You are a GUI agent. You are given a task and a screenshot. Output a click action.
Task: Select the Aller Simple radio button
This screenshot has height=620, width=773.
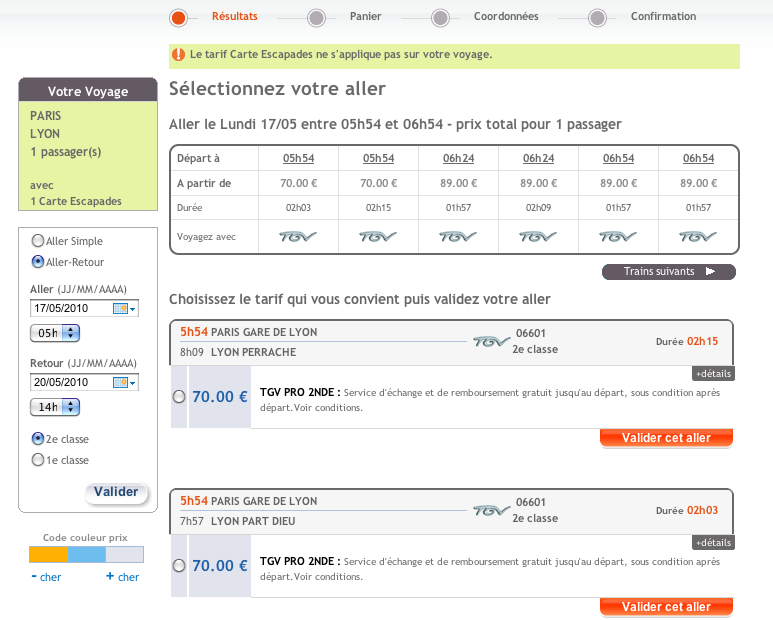click(x=38, y=241)
